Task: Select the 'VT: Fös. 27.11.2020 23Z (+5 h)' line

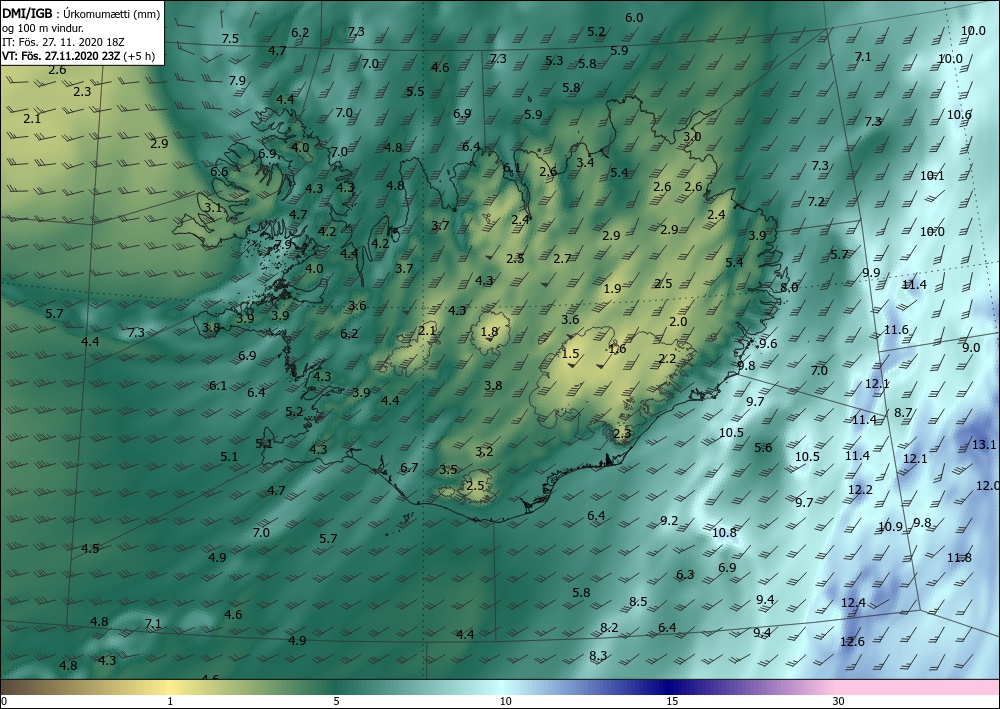Action: (78, 55)
